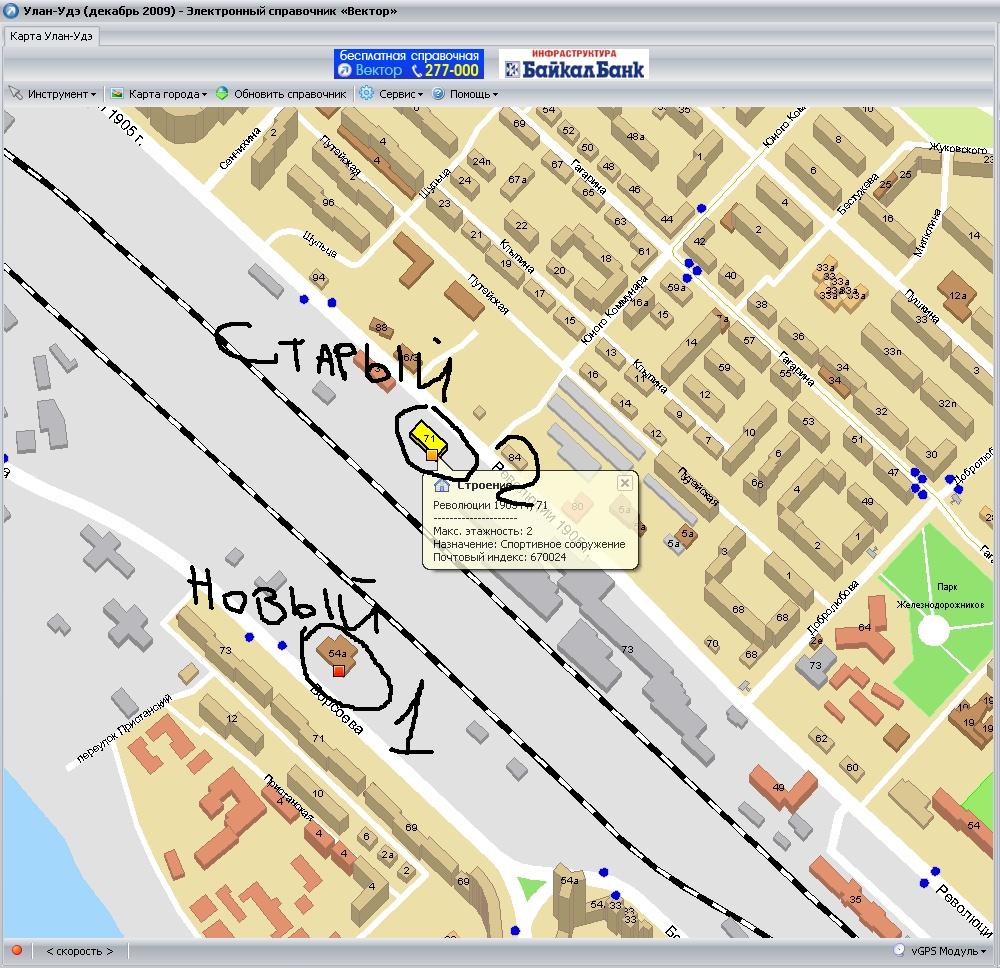
Task: Click the red record indicator in status bar
Action: tap(17, 951)
